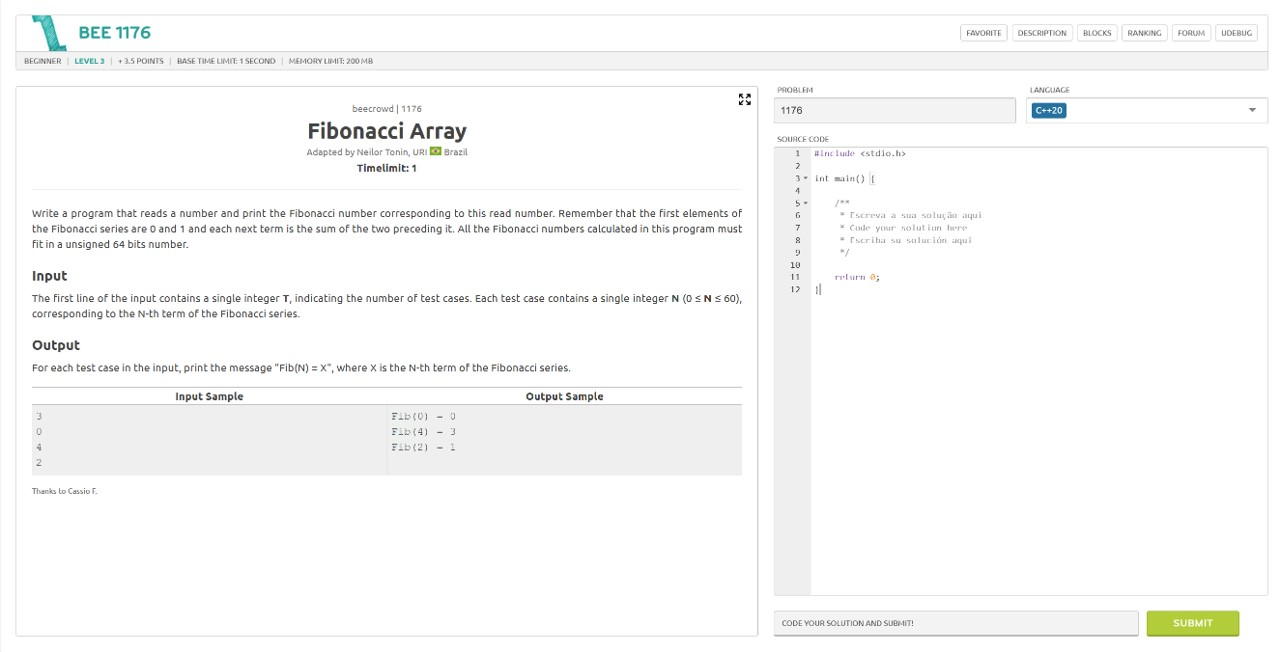Image resolution: width=1280 pixels, height=652 pixels.
Task: Collapse the comment block fold arrow
Action: [x=806, y=203]
